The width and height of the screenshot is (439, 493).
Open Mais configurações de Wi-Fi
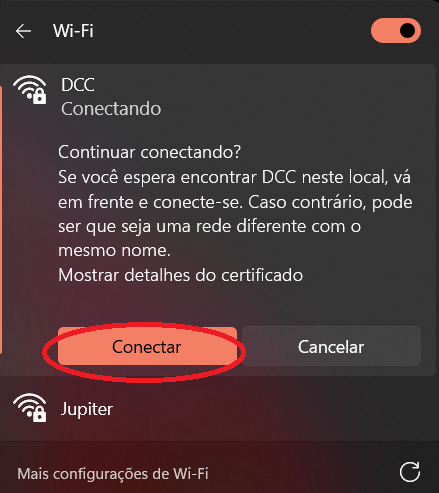[113, 474]
